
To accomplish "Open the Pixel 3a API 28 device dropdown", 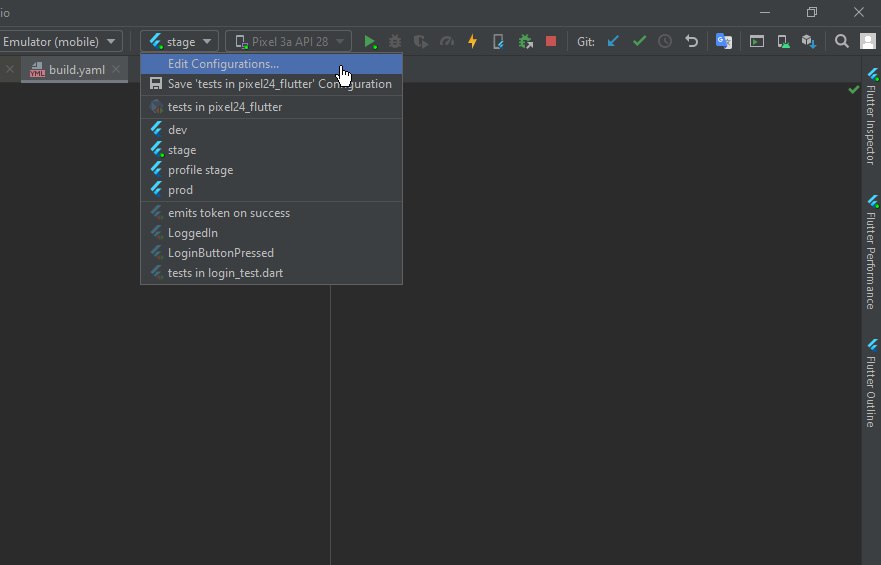I will point(288,42).
